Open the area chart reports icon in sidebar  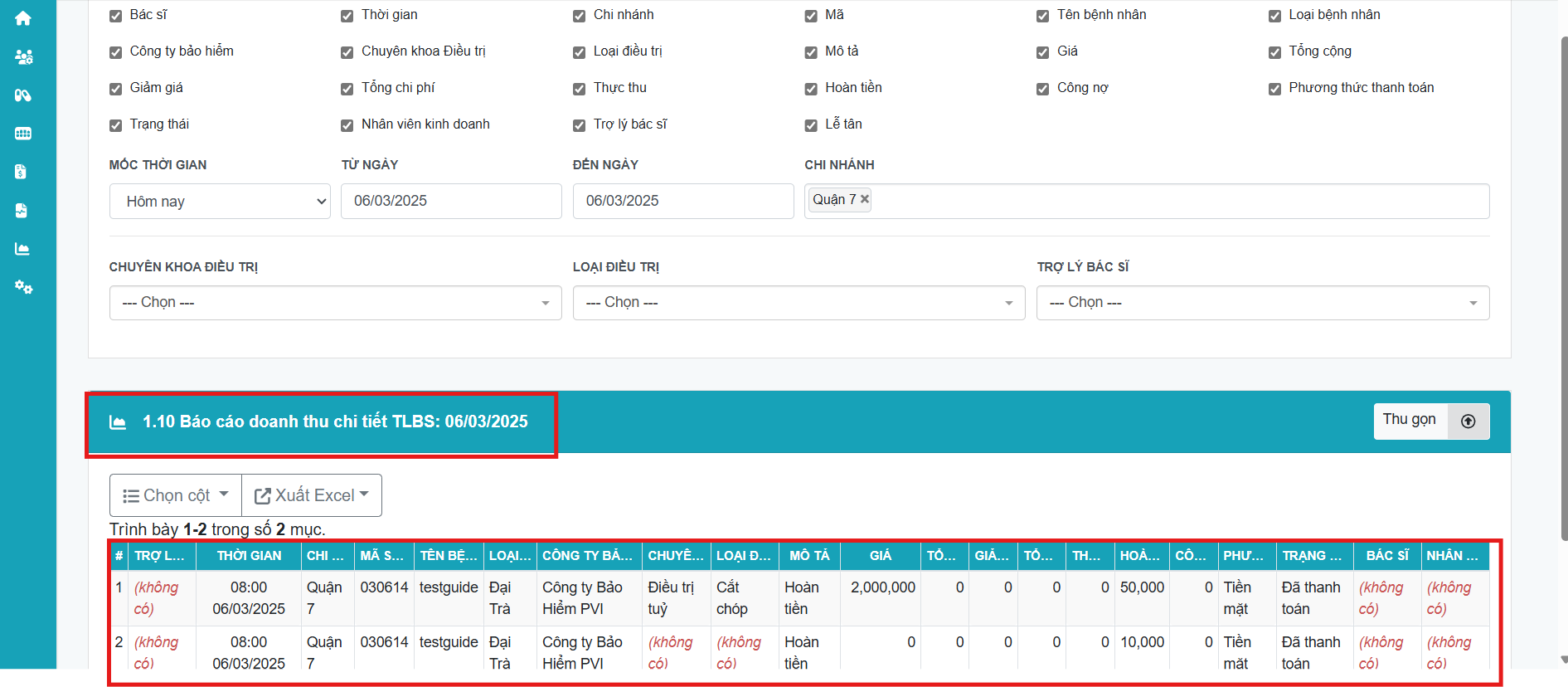point(22,249)
